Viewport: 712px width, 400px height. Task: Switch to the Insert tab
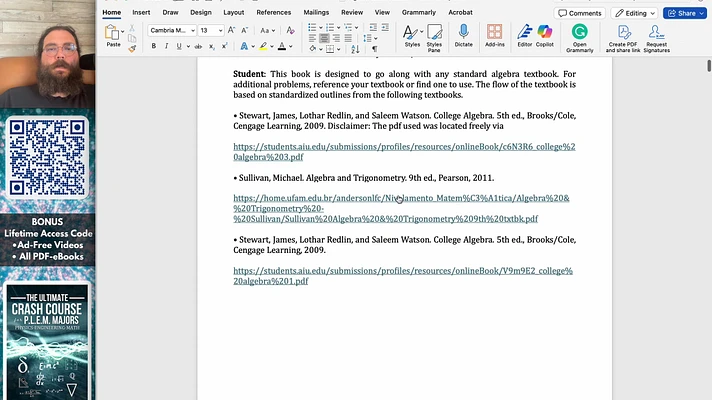point(141,12)
